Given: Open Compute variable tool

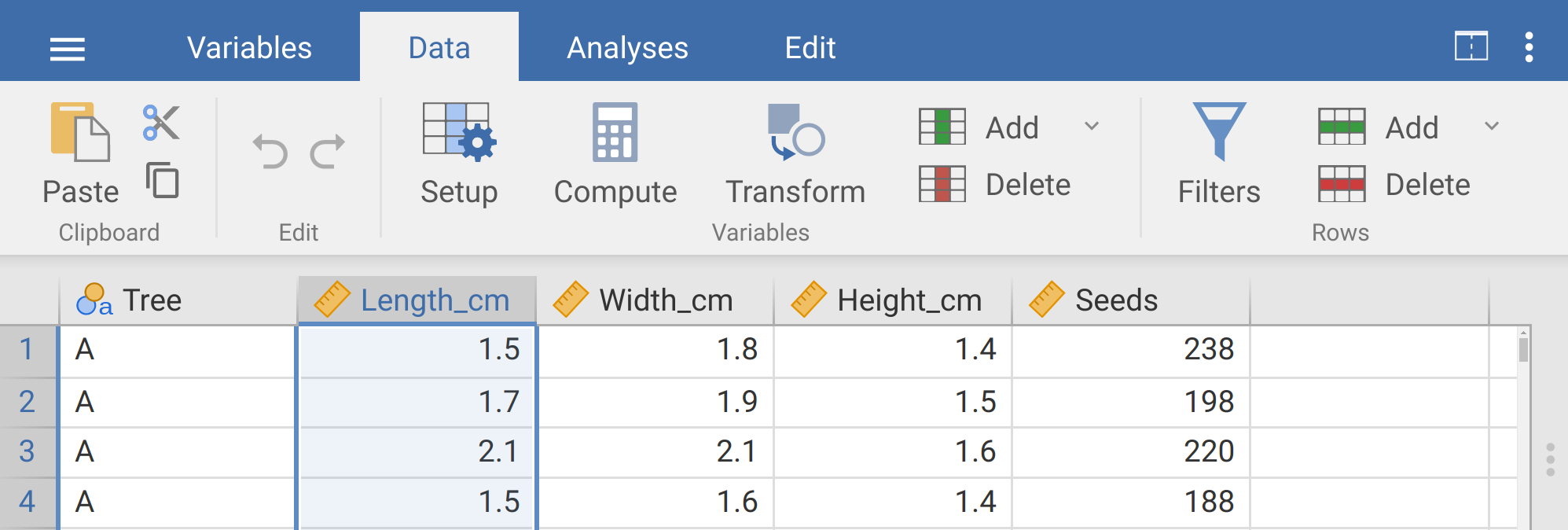Looking at the screenshot, I should 615,154.
